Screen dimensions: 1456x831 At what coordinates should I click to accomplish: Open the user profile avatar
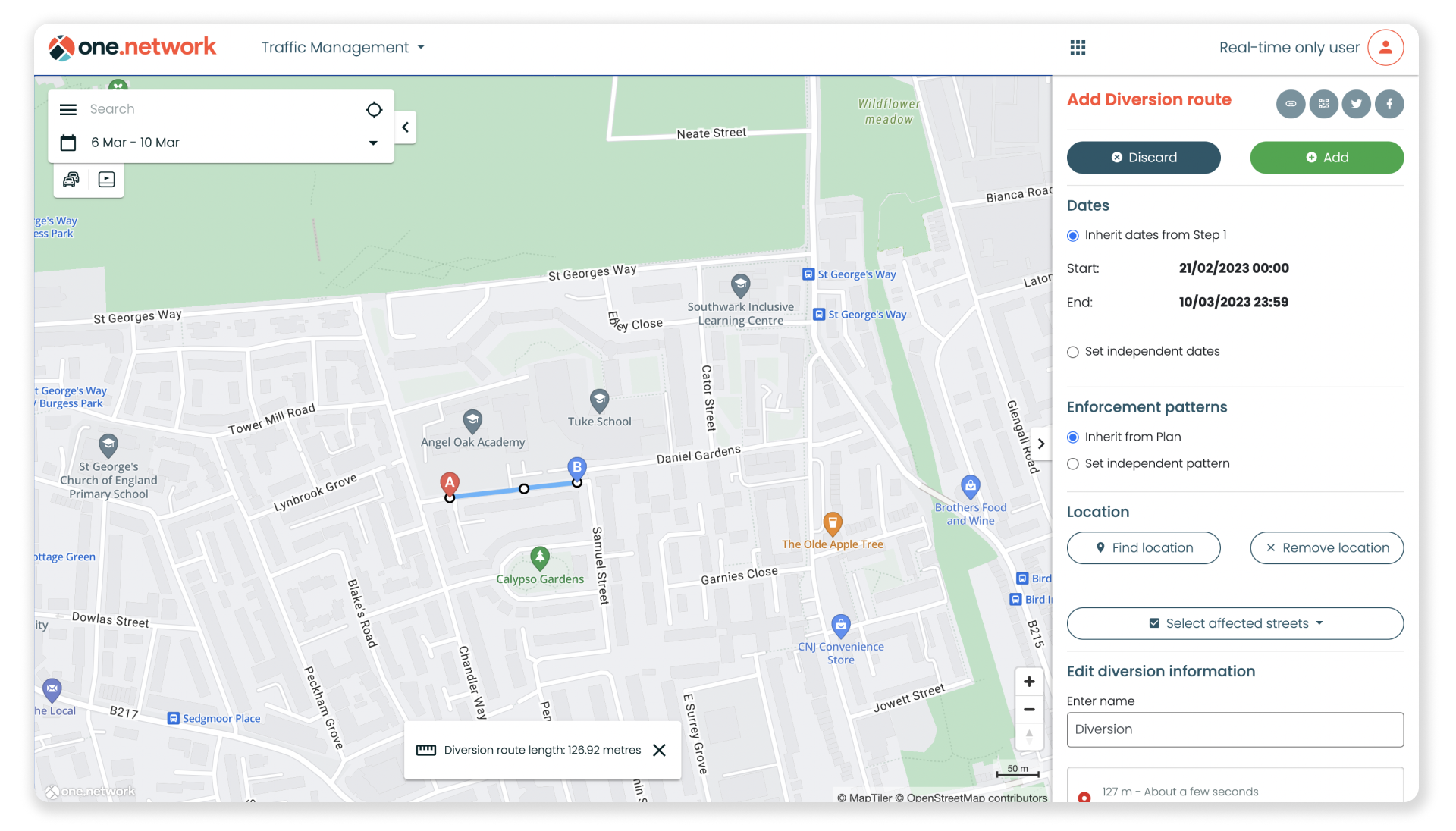point(1385,47)
